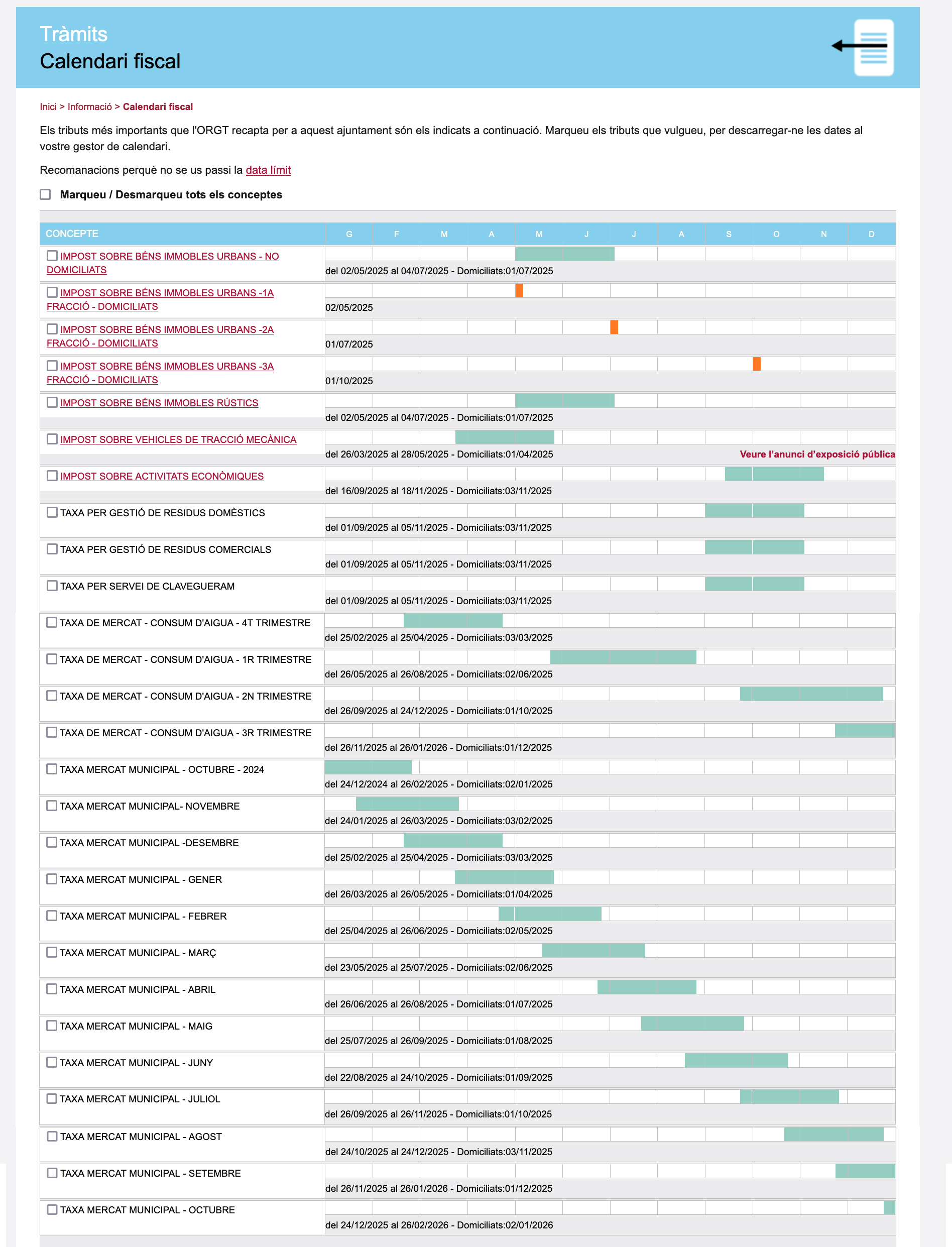Click green bar for IBI urbans no domiciliats

[x=564, y=254]
